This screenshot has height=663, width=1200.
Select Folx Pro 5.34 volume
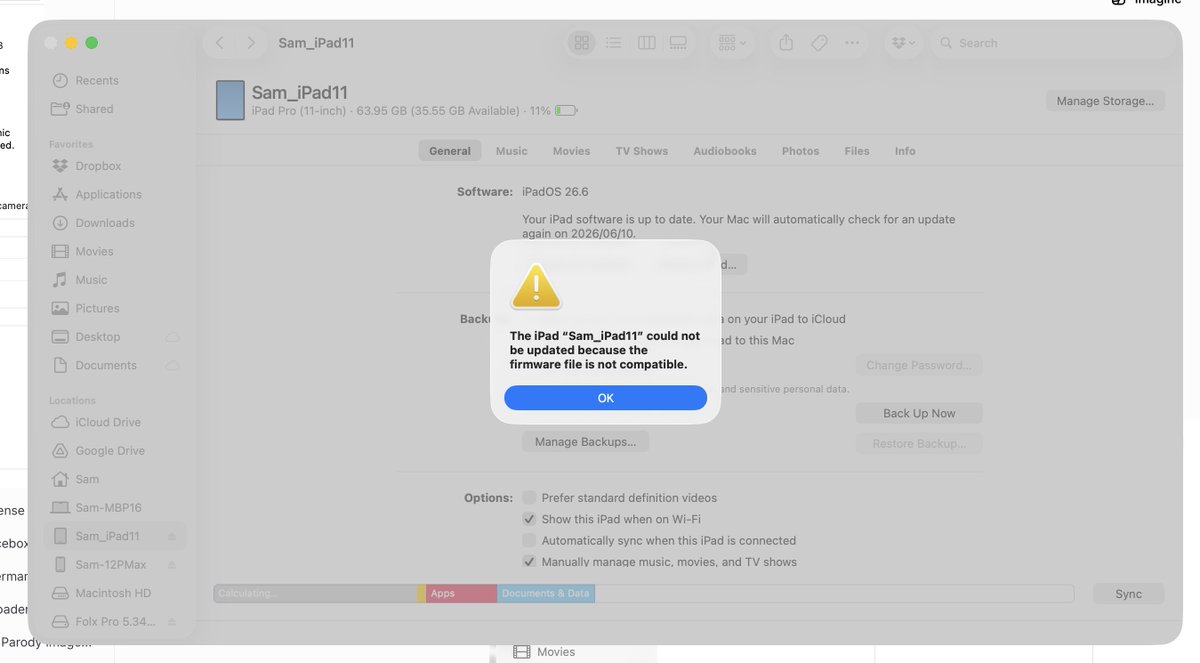click(115, 622)
